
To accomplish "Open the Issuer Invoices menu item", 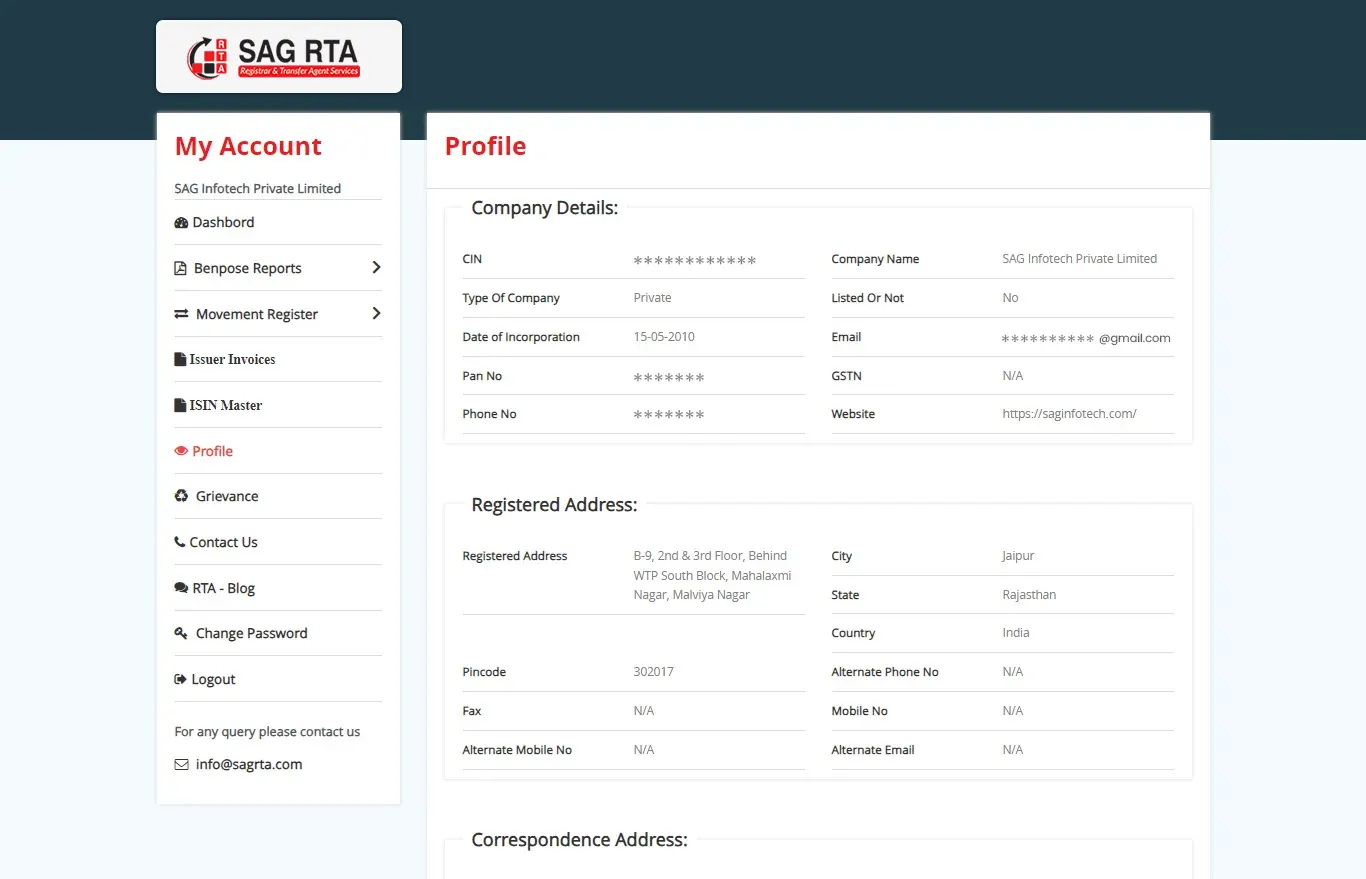I will pyautogui.click(x=232, y=359).
